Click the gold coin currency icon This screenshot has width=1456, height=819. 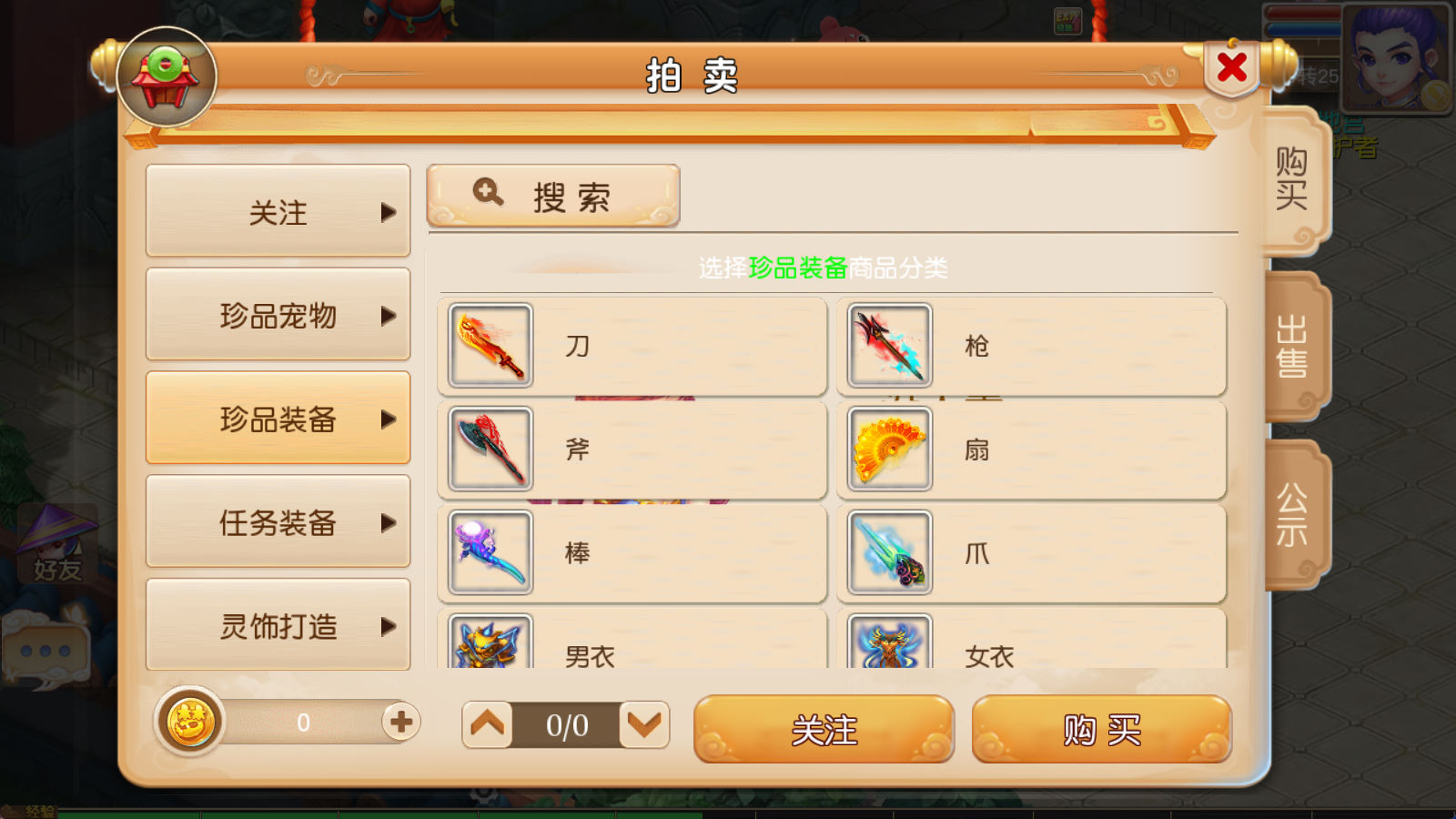(x=189, y=723)
